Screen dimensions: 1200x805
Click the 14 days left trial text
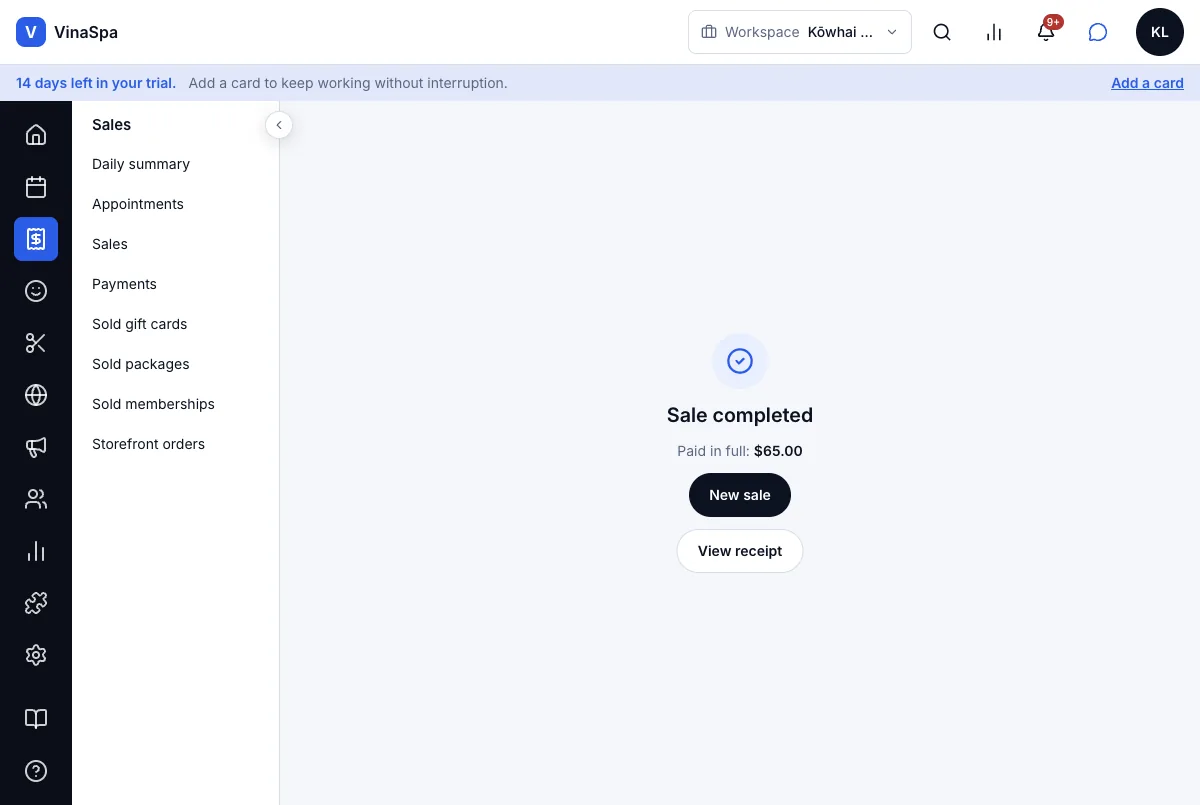[96, 83]
